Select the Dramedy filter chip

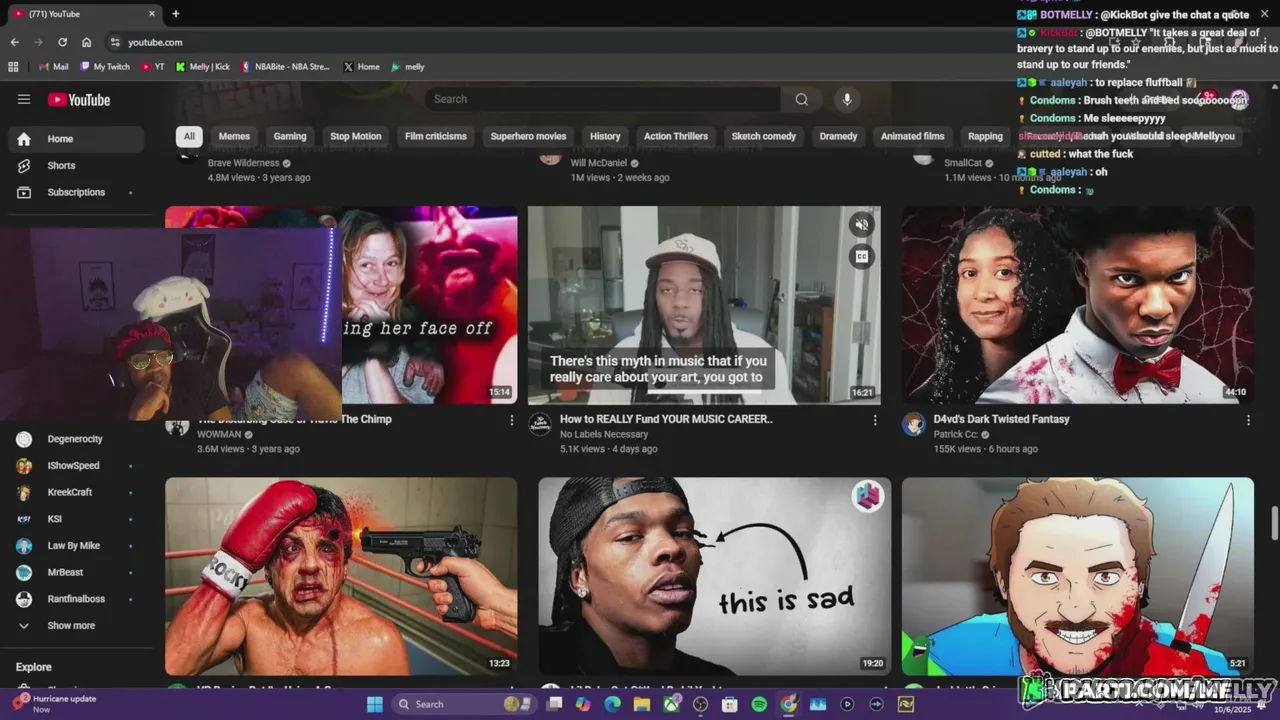coord(838,137)
